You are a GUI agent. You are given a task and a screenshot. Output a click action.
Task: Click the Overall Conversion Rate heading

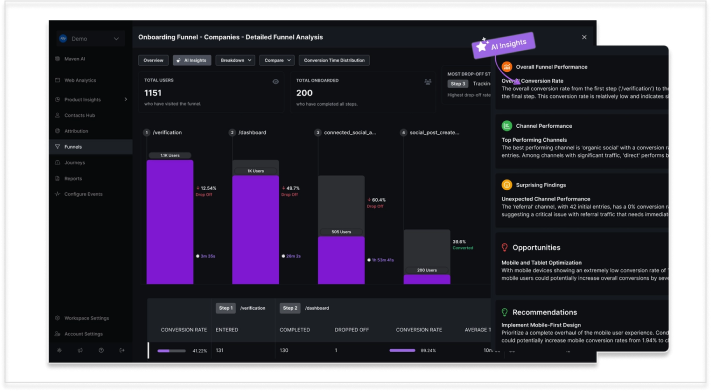click(532, 81)
